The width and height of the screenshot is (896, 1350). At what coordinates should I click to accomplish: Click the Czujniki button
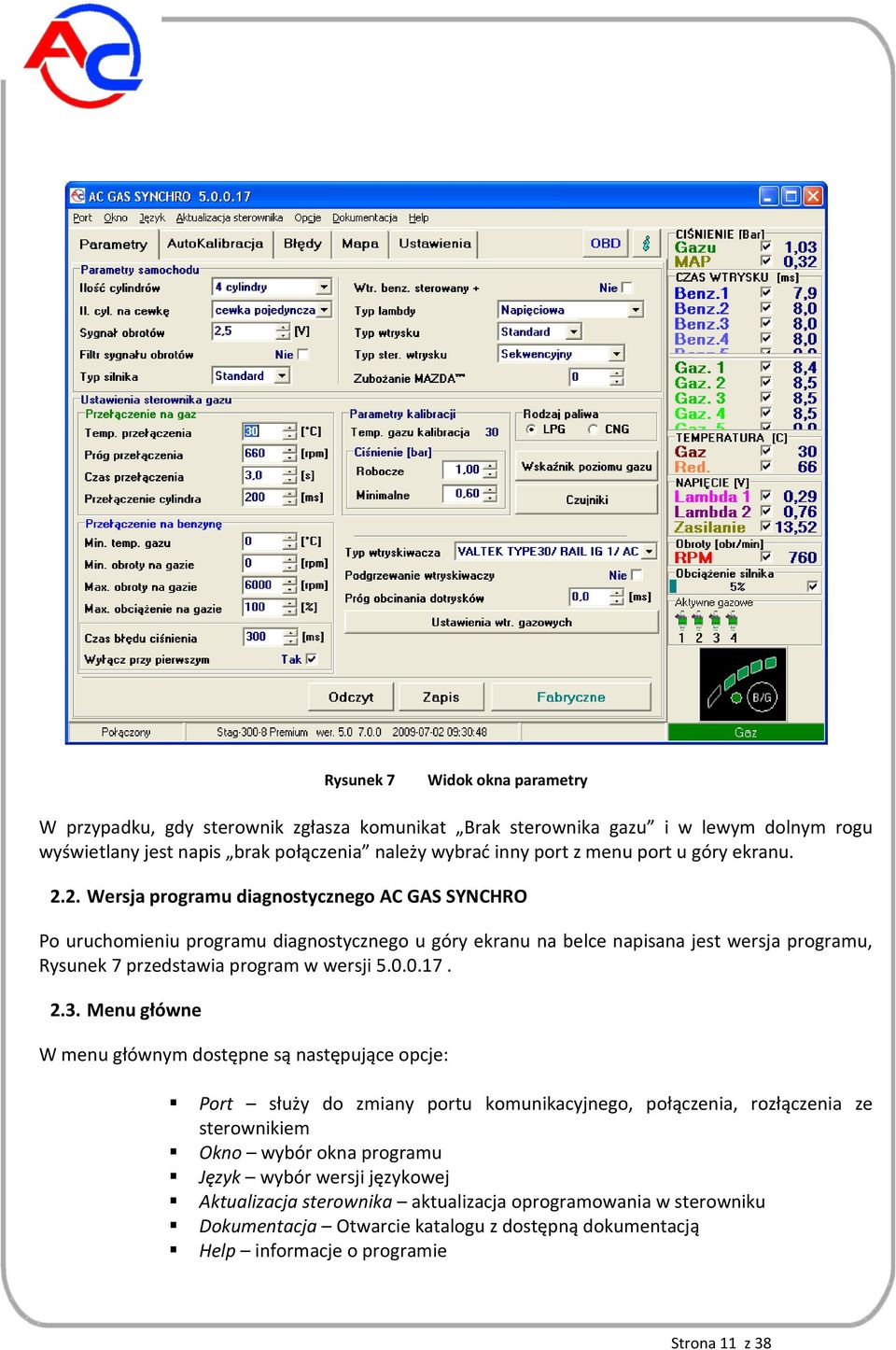(587, 499)
